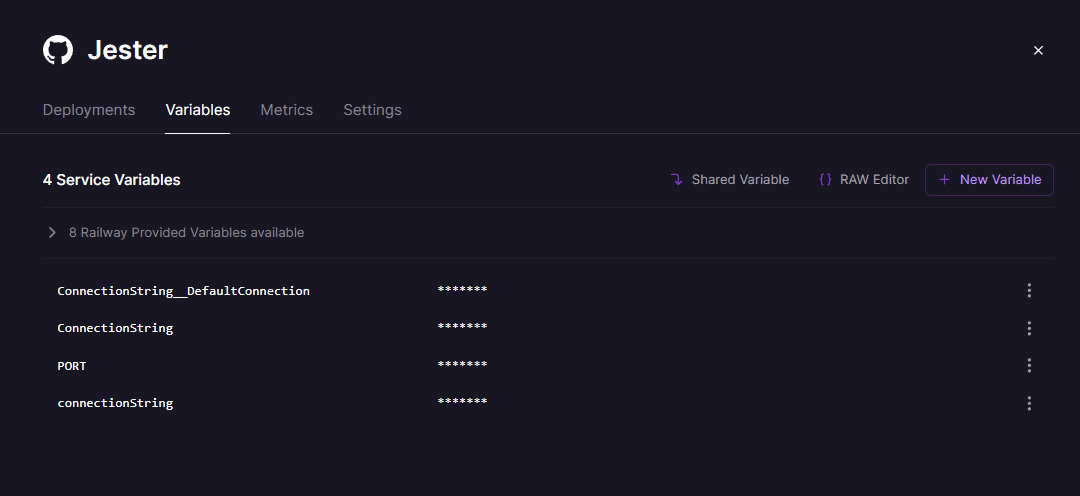The image size is (1080, 496).
Task: Open three-dot menu for lowercase connectionString
Action: tap(1029, 403)
